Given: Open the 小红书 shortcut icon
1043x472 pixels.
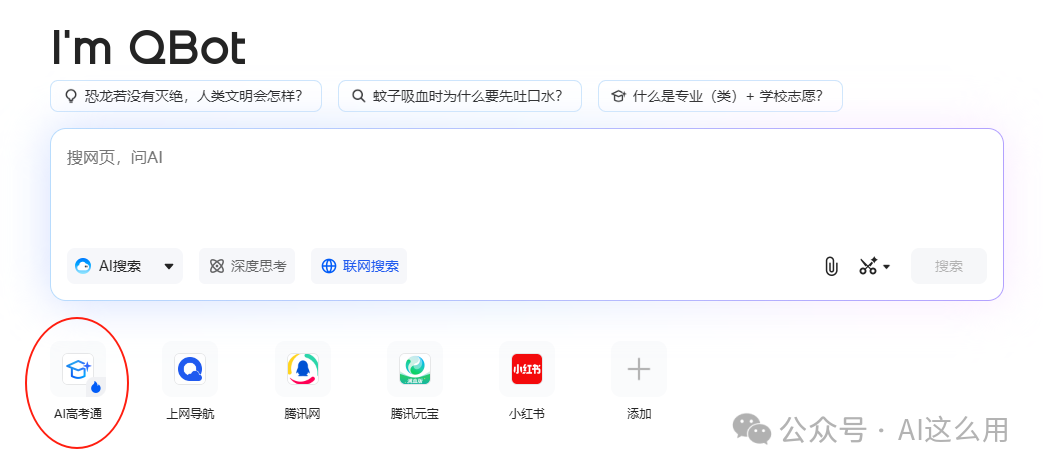Looking at the screenshot, I should coord(526,369).
